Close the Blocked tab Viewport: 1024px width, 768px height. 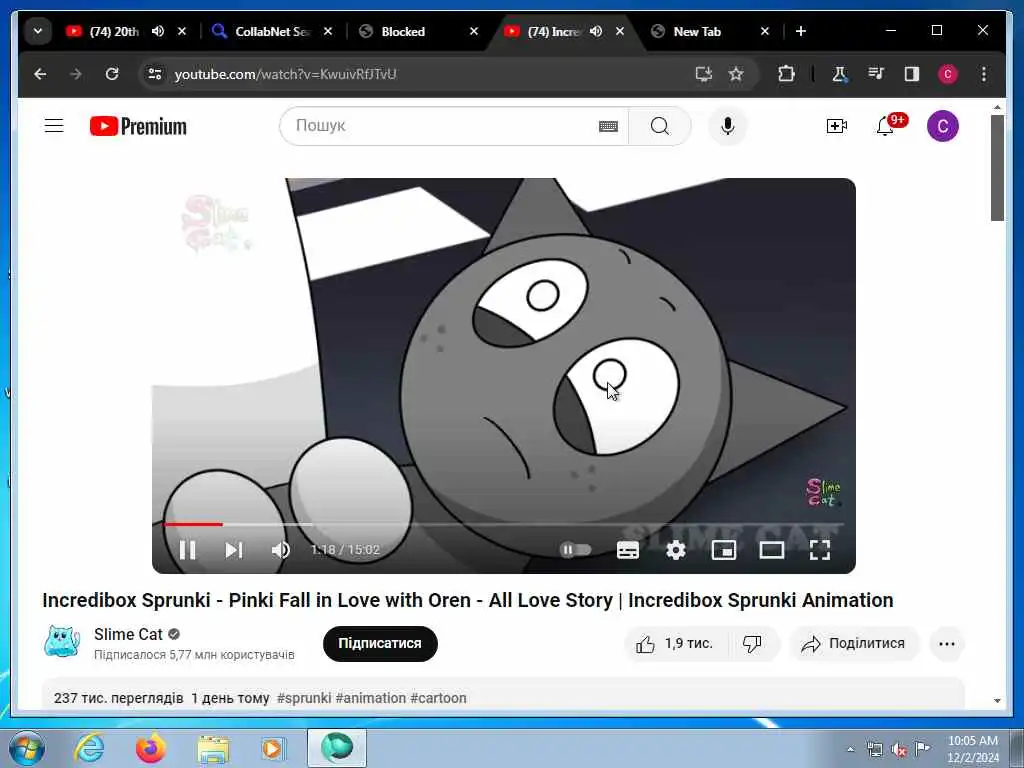[474, 31]
